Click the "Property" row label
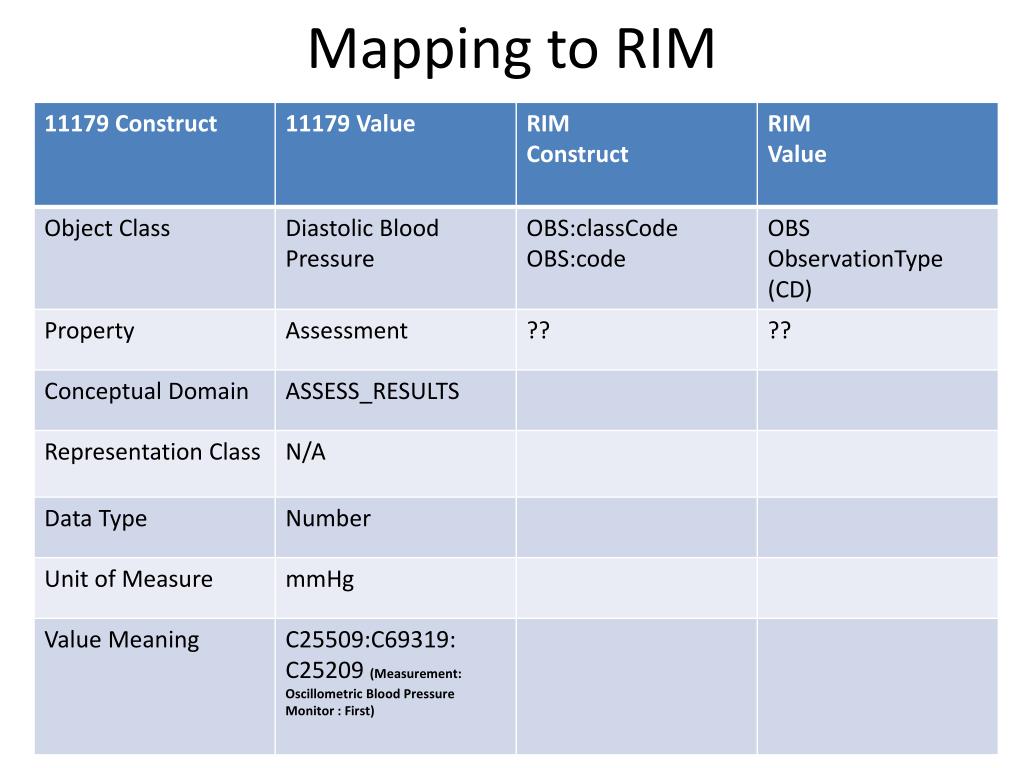 pyautogui.click(x=89, y=331)
